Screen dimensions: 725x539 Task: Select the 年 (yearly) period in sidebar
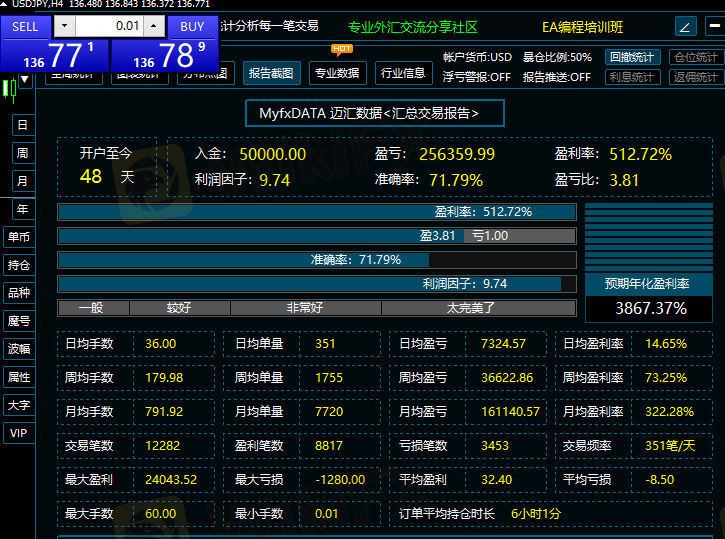pyautogui.click(x=21, y=209)
